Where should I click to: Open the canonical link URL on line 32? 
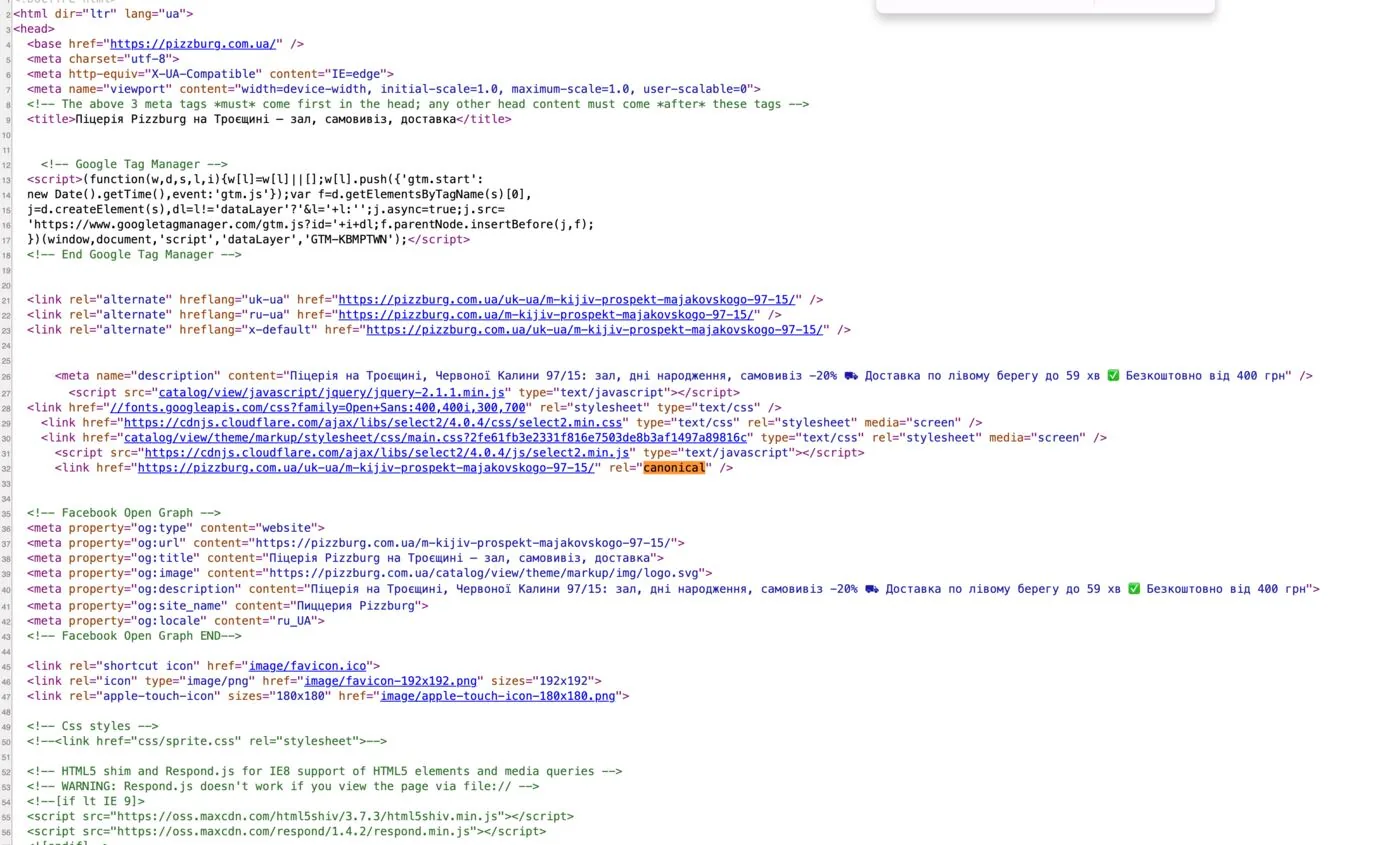pyautogui.click(x=366, y=468)
